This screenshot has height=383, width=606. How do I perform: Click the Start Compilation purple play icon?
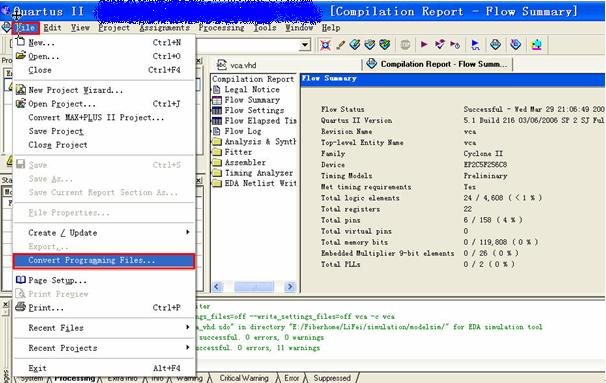pos(424,44)
